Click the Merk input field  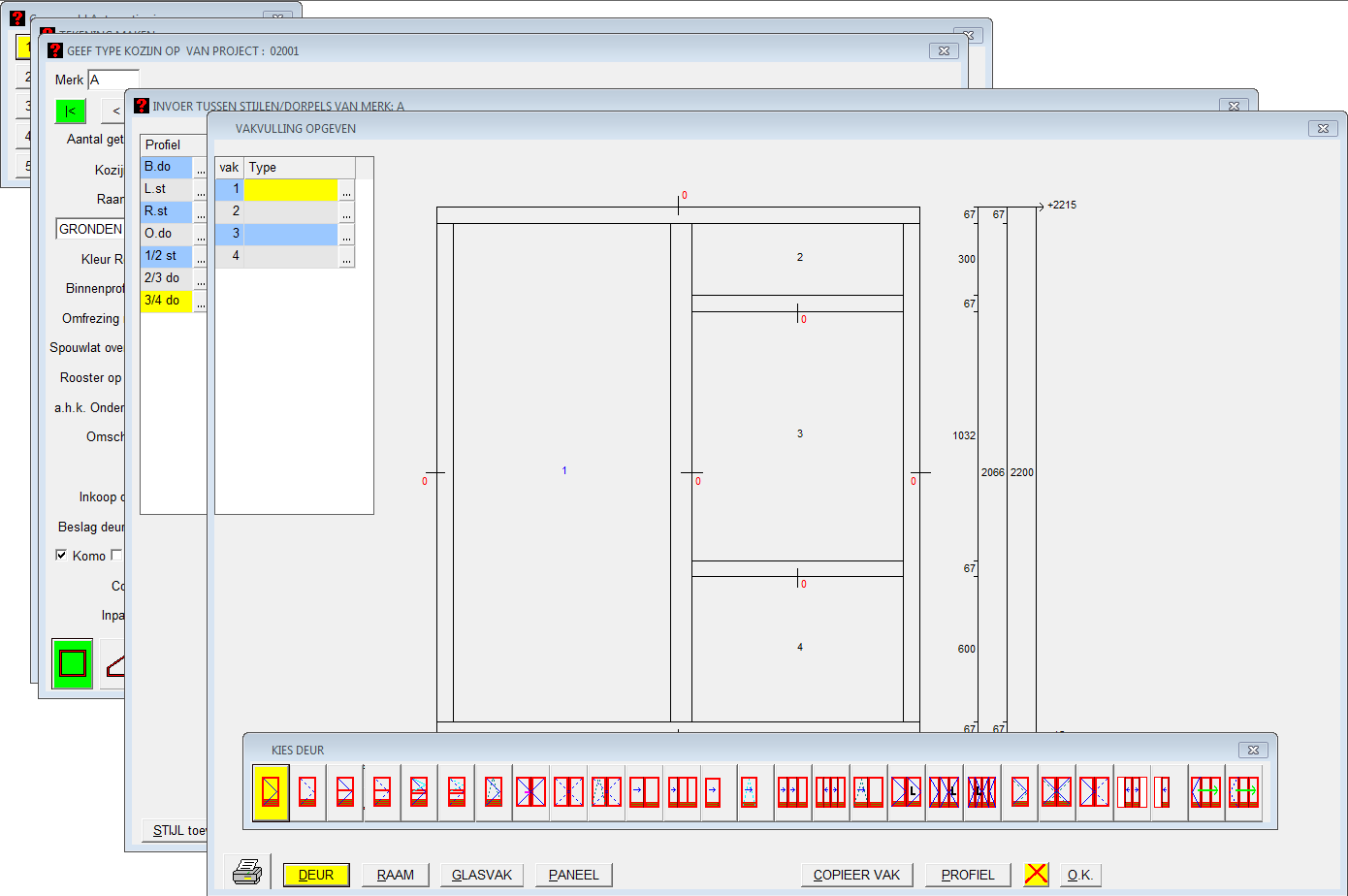click(114, 80)
